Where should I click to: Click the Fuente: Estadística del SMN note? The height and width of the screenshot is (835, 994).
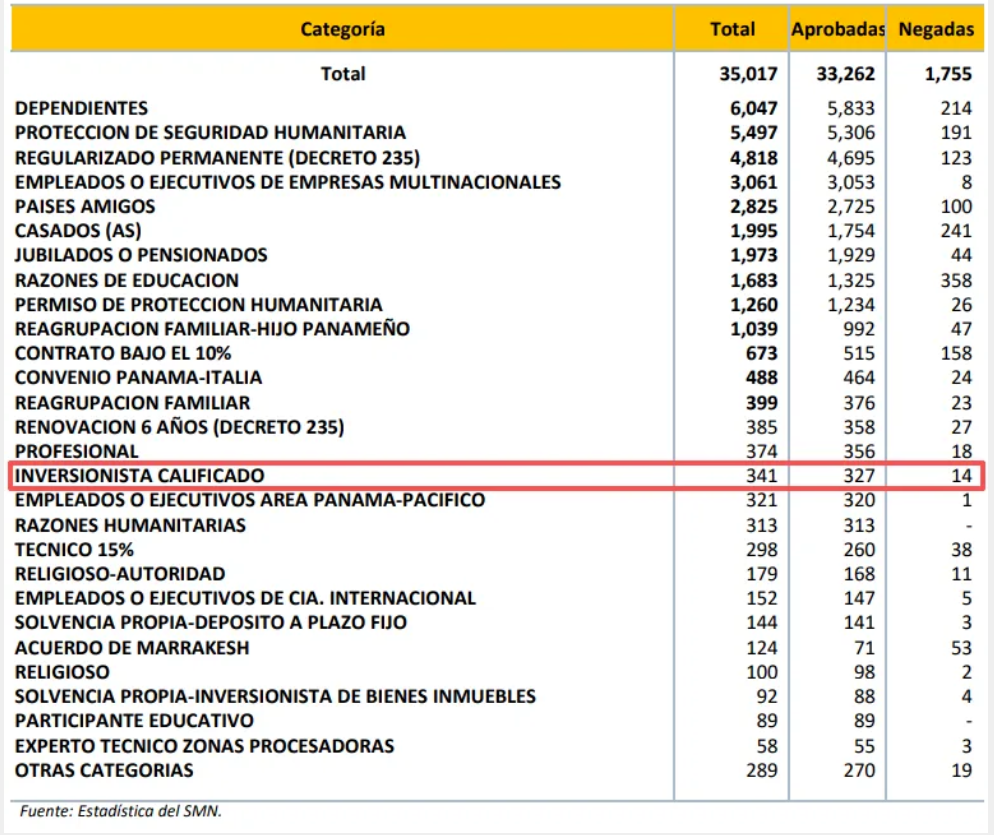click(120, 811)
